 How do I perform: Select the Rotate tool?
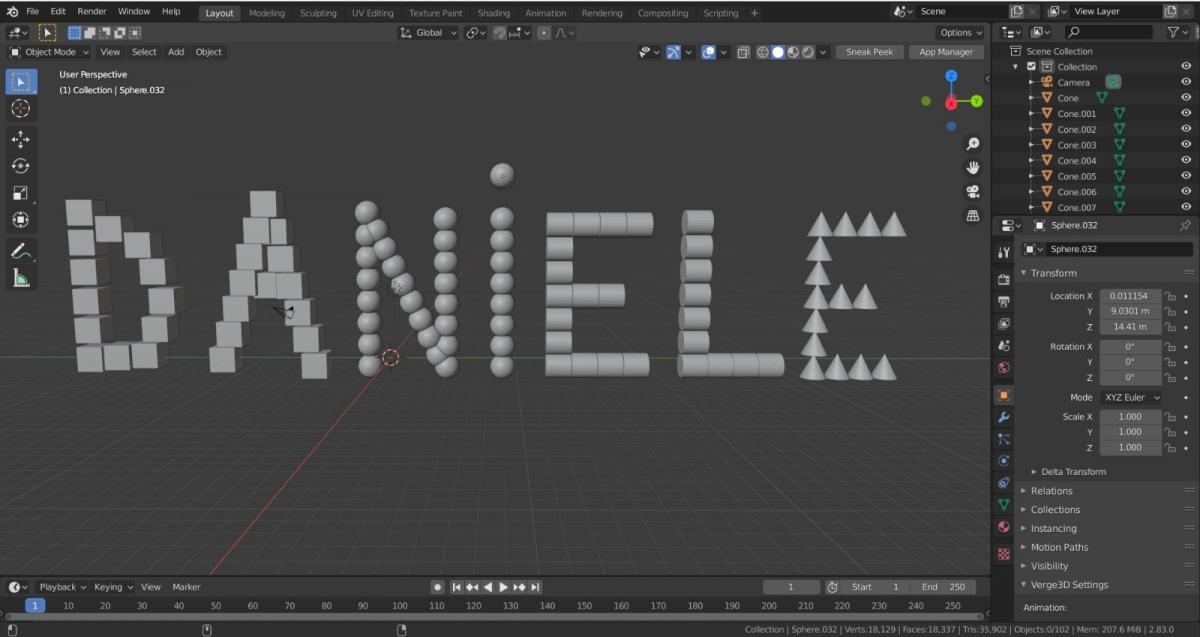click(20, 166)
